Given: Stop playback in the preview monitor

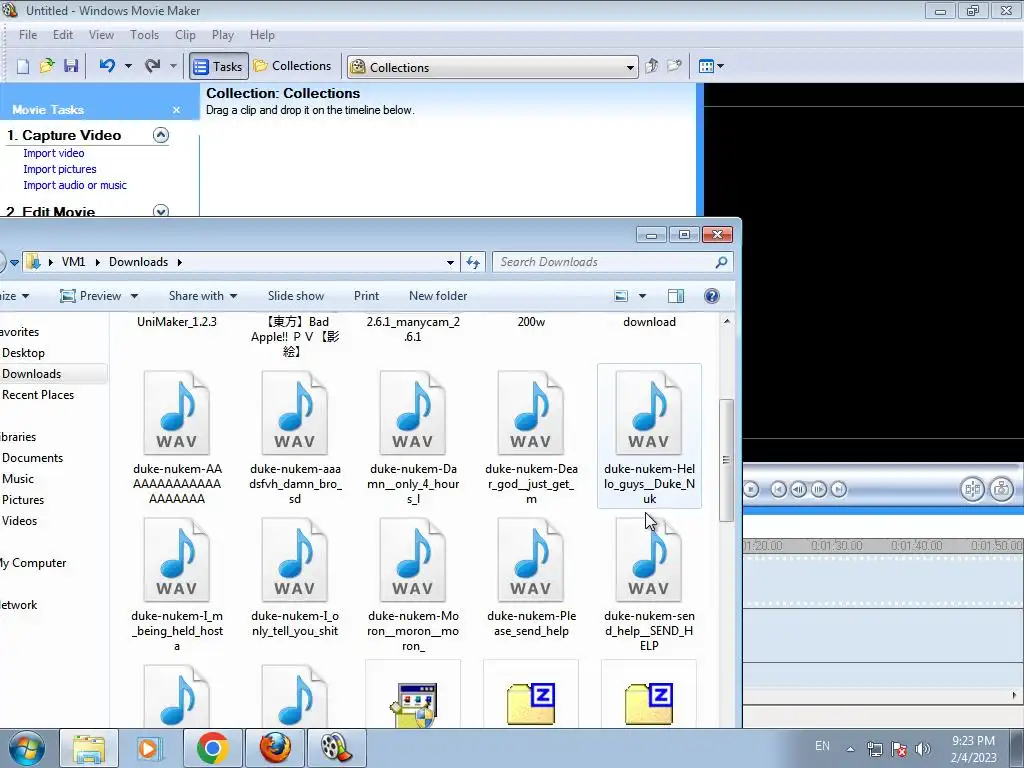Looking at the screenshot, I should pyautogui.click(x=751, y=489).
